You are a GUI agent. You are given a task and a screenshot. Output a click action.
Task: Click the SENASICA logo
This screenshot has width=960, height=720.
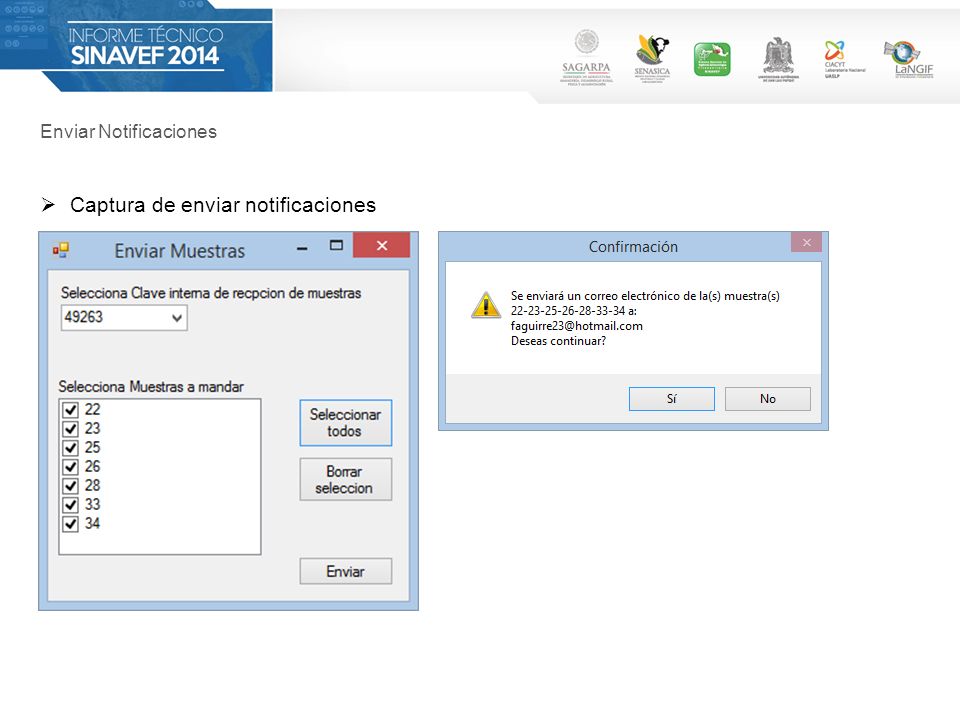point(652,58)
